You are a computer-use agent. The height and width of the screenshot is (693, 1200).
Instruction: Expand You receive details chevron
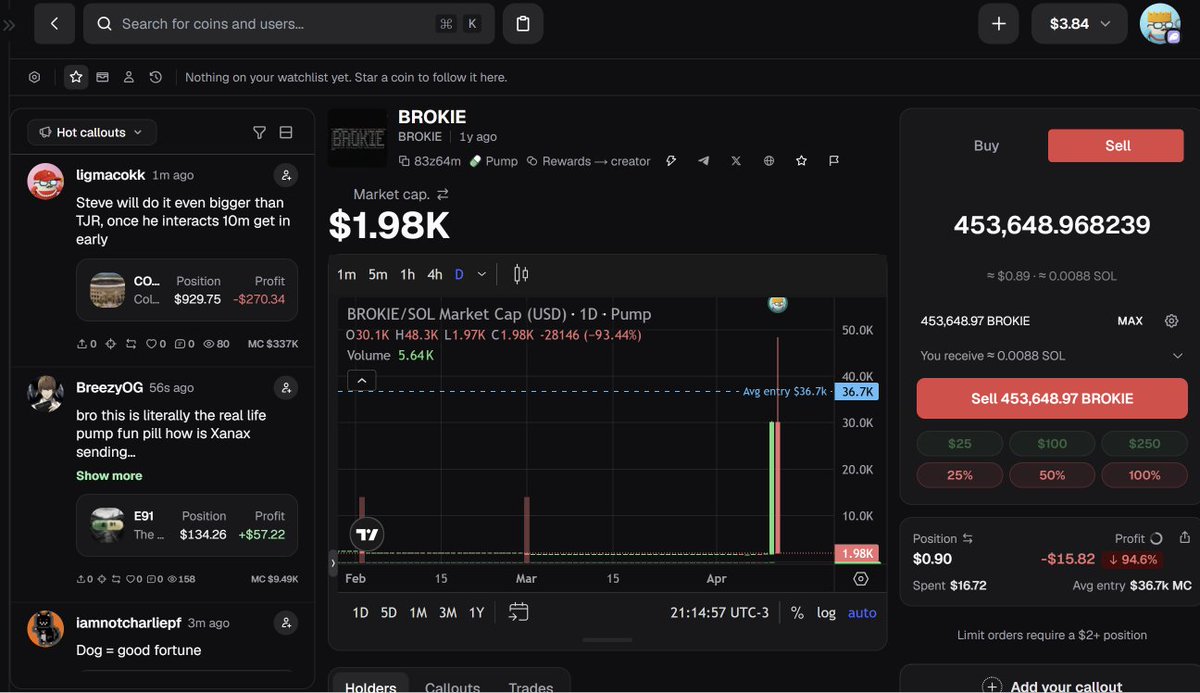click(1178, 355)
